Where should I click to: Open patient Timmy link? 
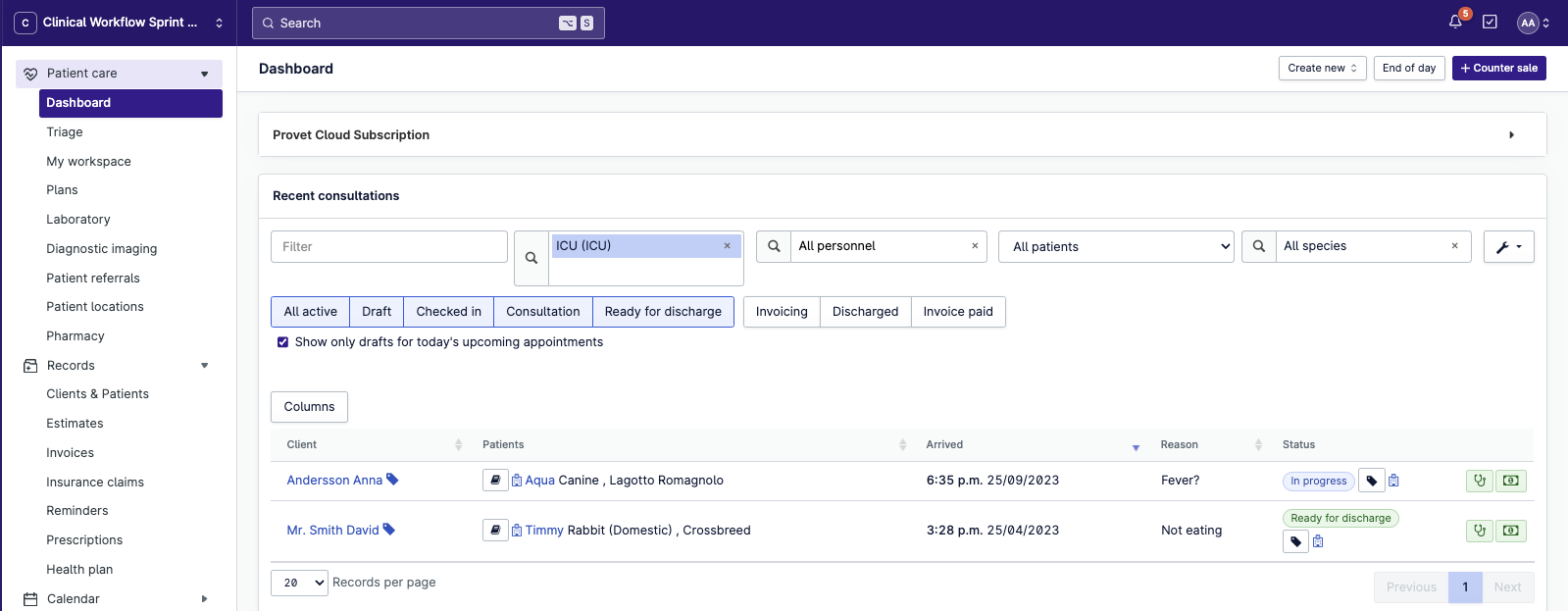544,531
